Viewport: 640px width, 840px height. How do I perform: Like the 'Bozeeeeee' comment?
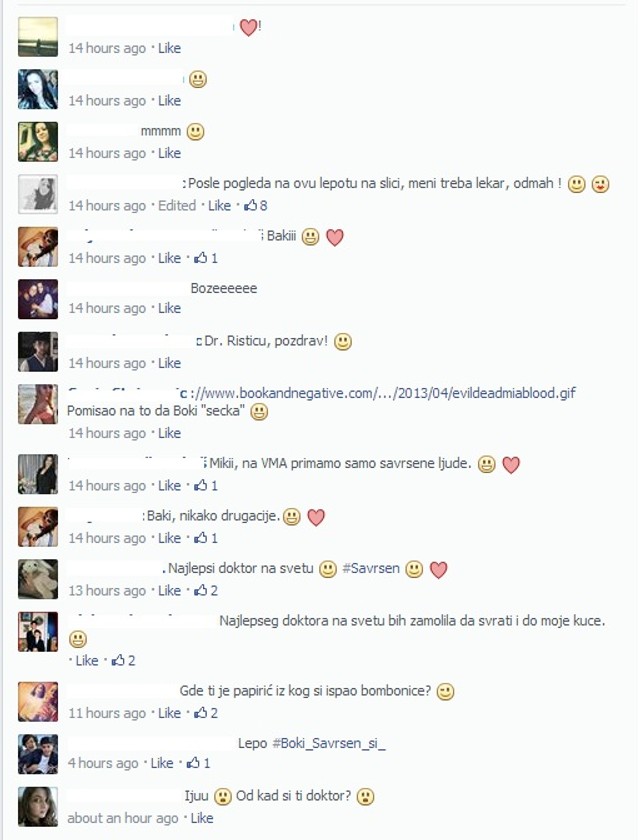(x=169, y=309)
